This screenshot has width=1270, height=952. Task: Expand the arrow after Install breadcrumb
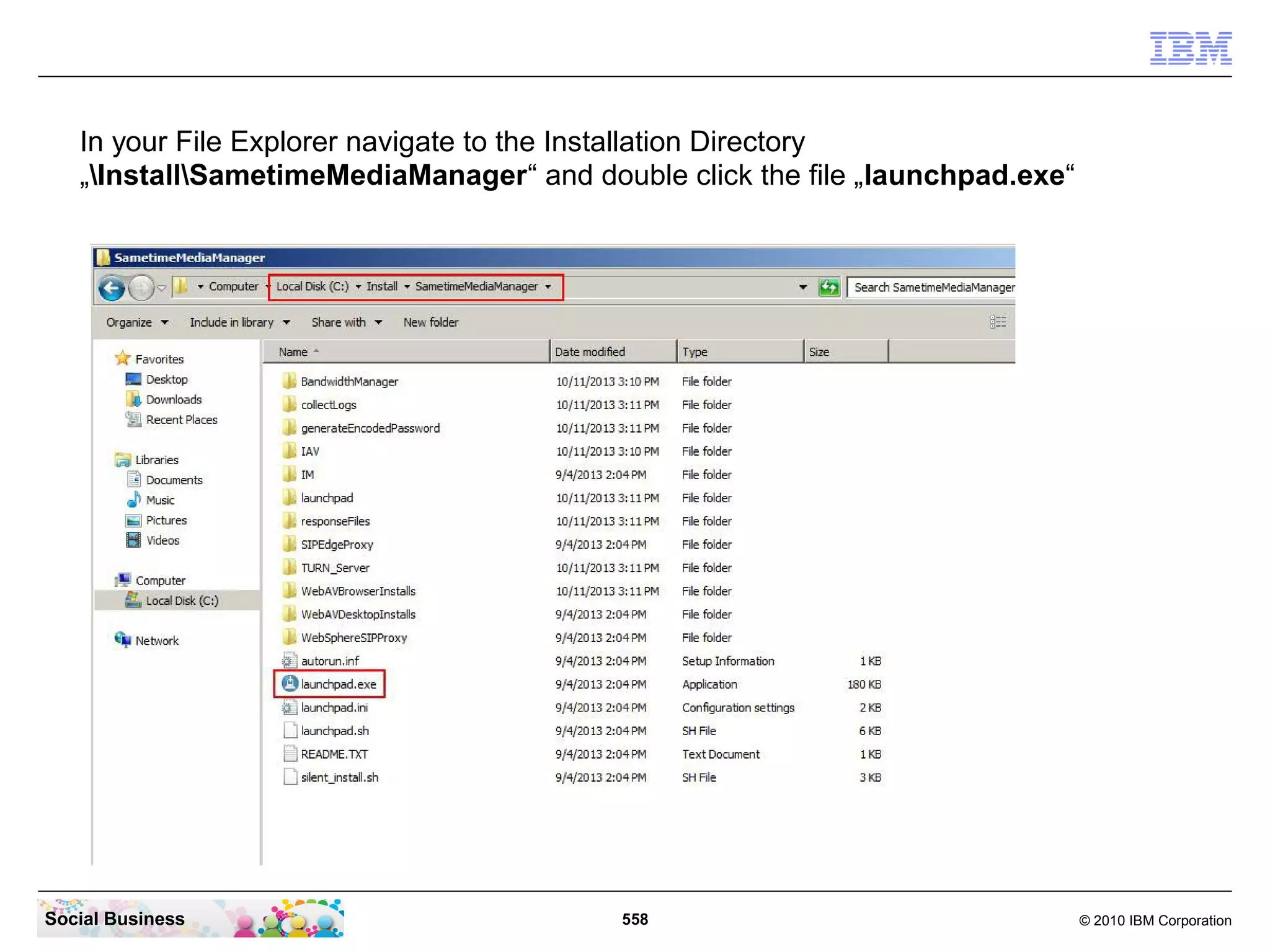(407, 286)
